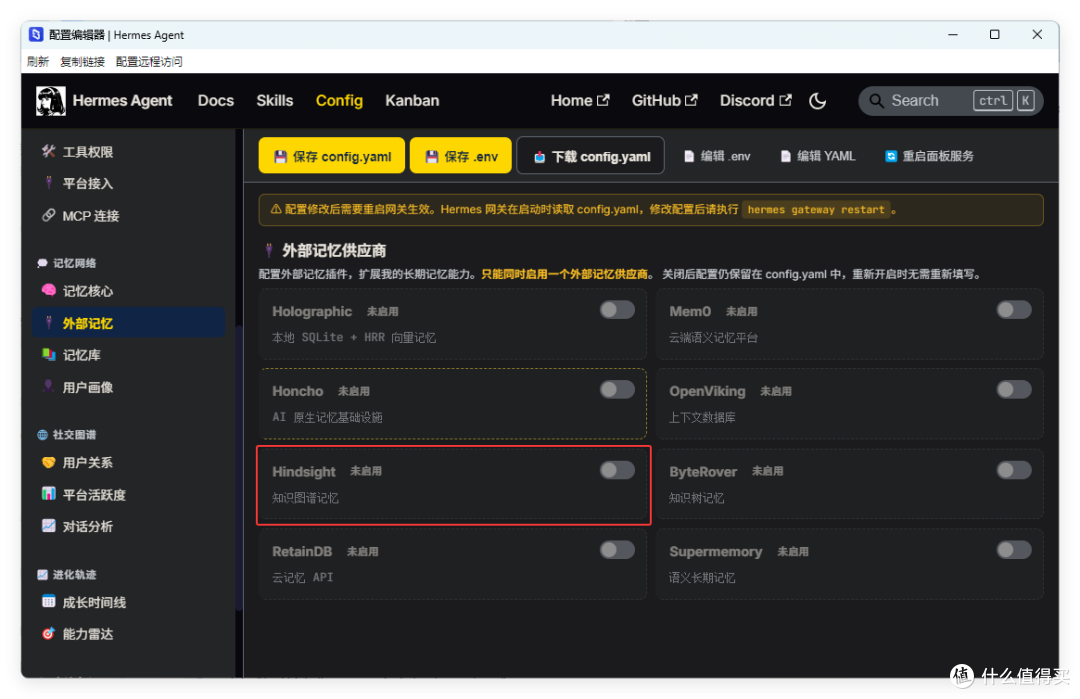
Task: Click 下载 config.yaml download button
Action: pos(590,156)
